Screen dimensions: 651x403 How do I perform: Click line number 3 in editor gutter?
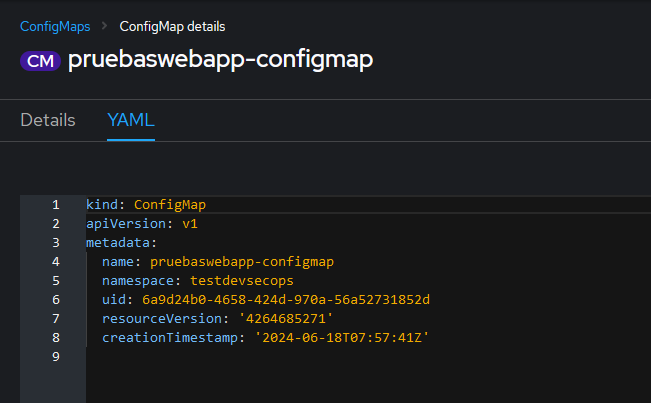pyautogui.click(x=56, y=243)
